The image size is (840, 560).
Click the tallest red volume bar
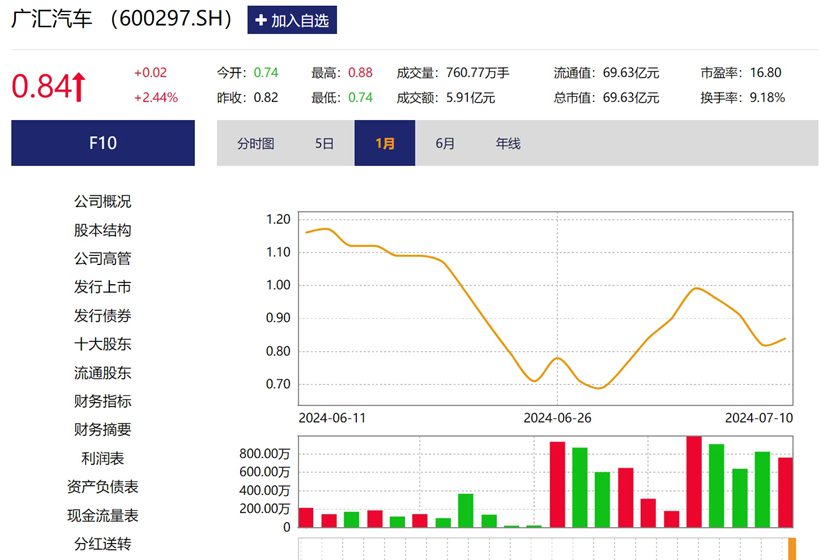[x=694, y=482]
